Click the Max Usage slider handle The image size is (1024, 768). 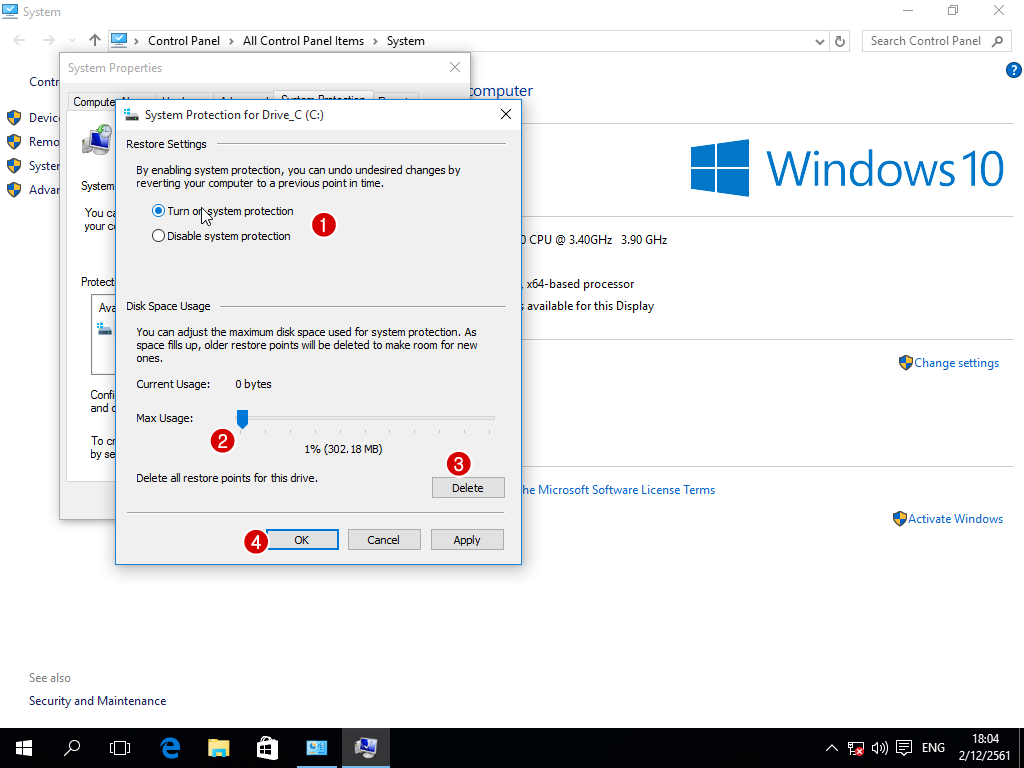[242, 418]
